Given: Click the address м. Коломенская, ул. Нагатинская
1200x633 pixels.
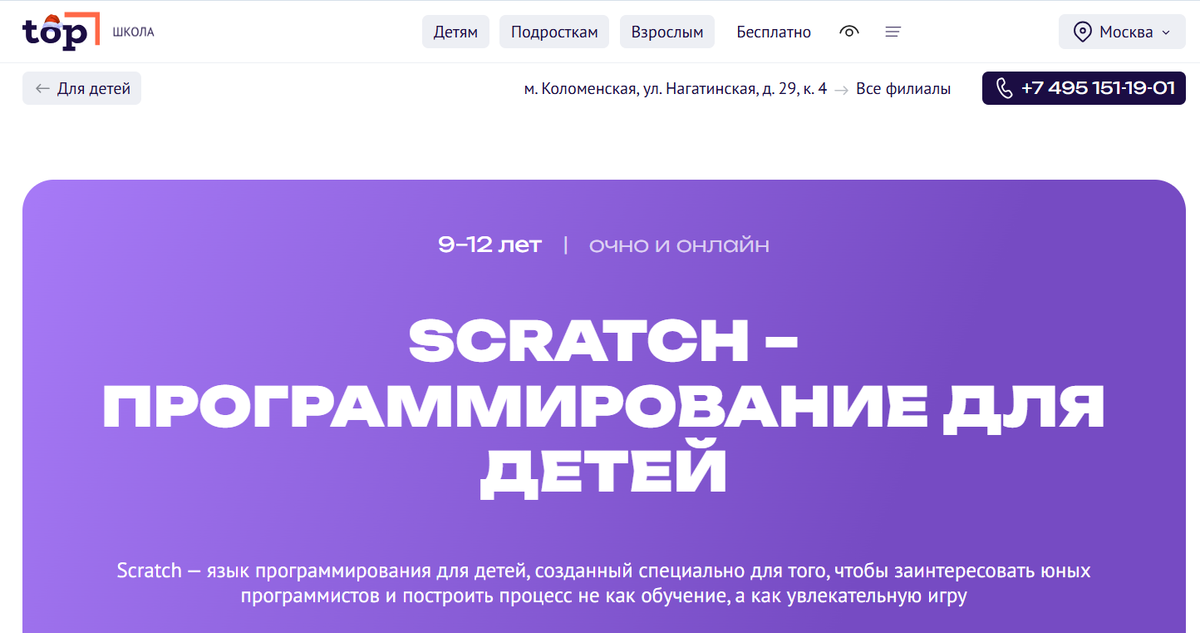Looking at the screenshot, I should click(675, 89).
